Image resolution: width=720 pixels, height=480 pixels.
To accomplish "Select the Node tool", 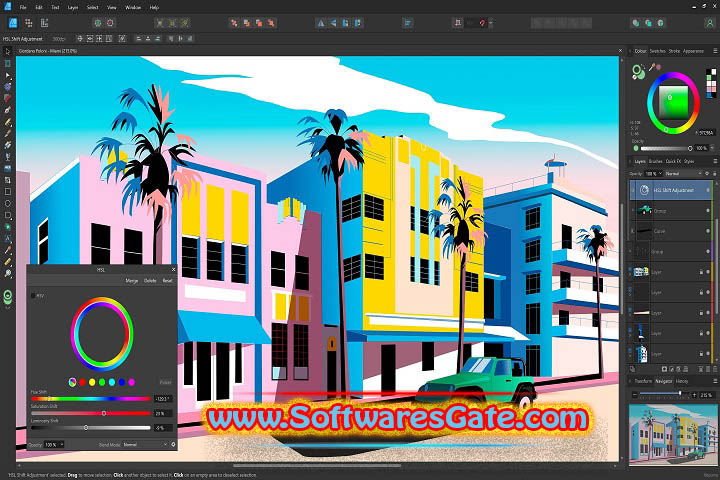I will (7, 74).
